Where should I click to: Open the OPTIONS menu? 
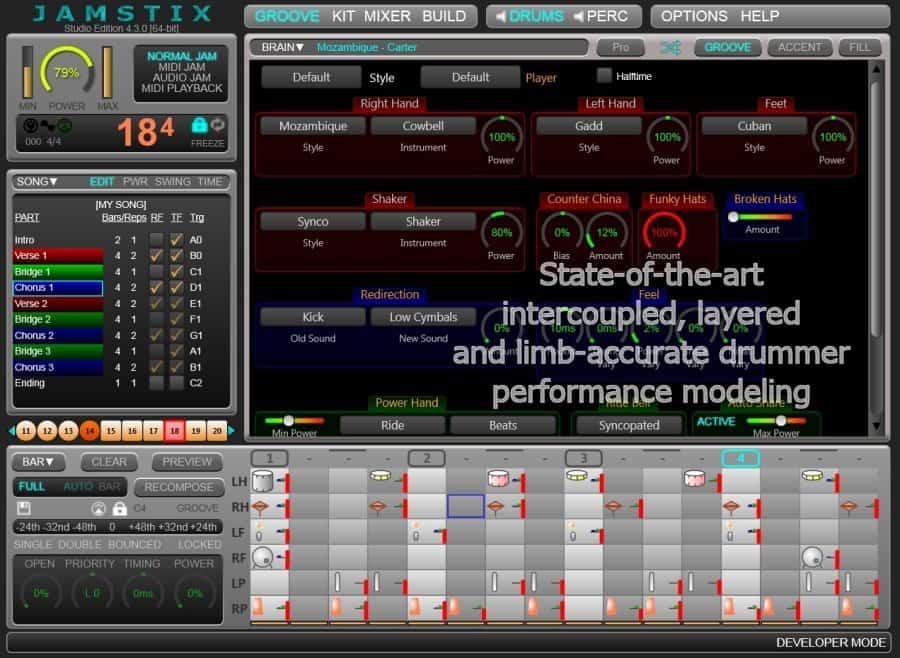pyautogui.click(x=694, y=16)
